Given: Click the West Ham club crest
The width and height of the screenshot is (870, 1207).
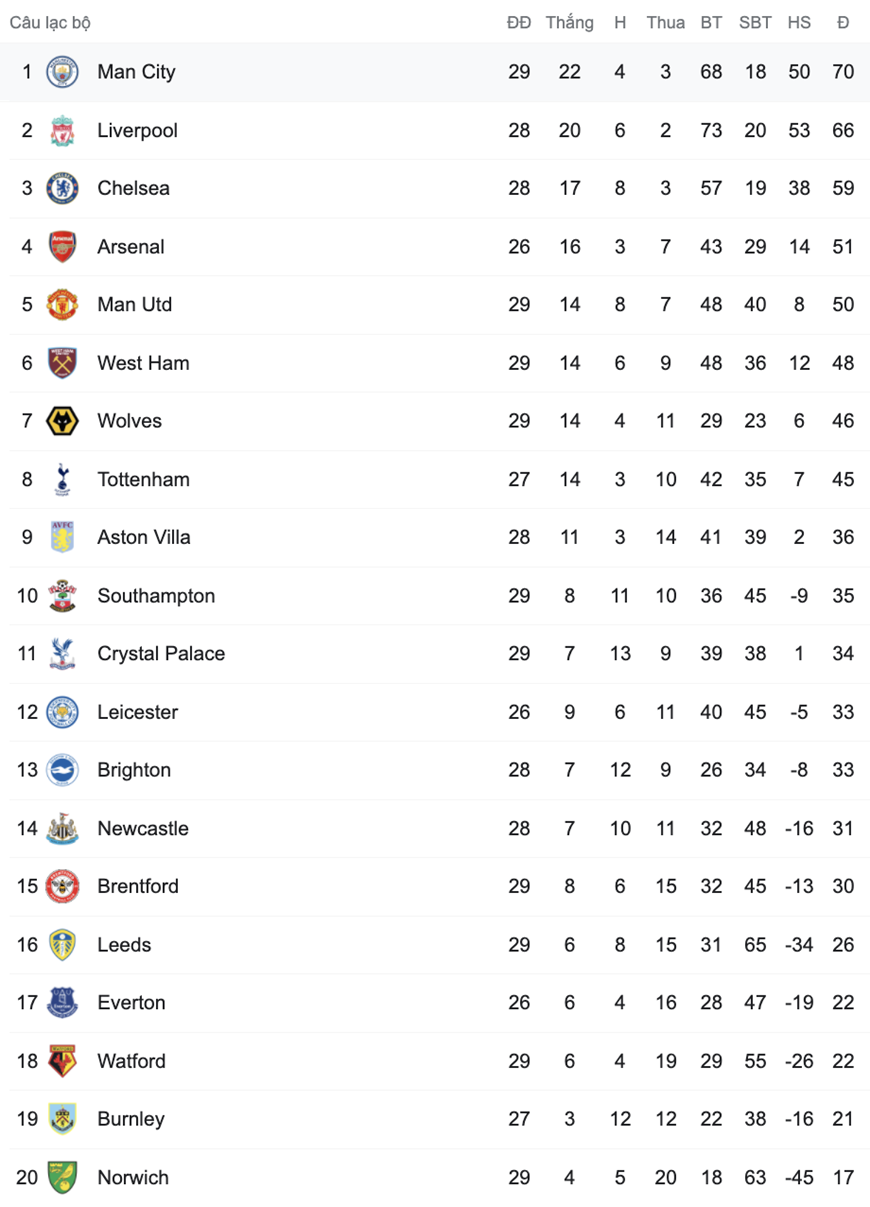Looking at the screenshot, I should (x=63, y=363).
